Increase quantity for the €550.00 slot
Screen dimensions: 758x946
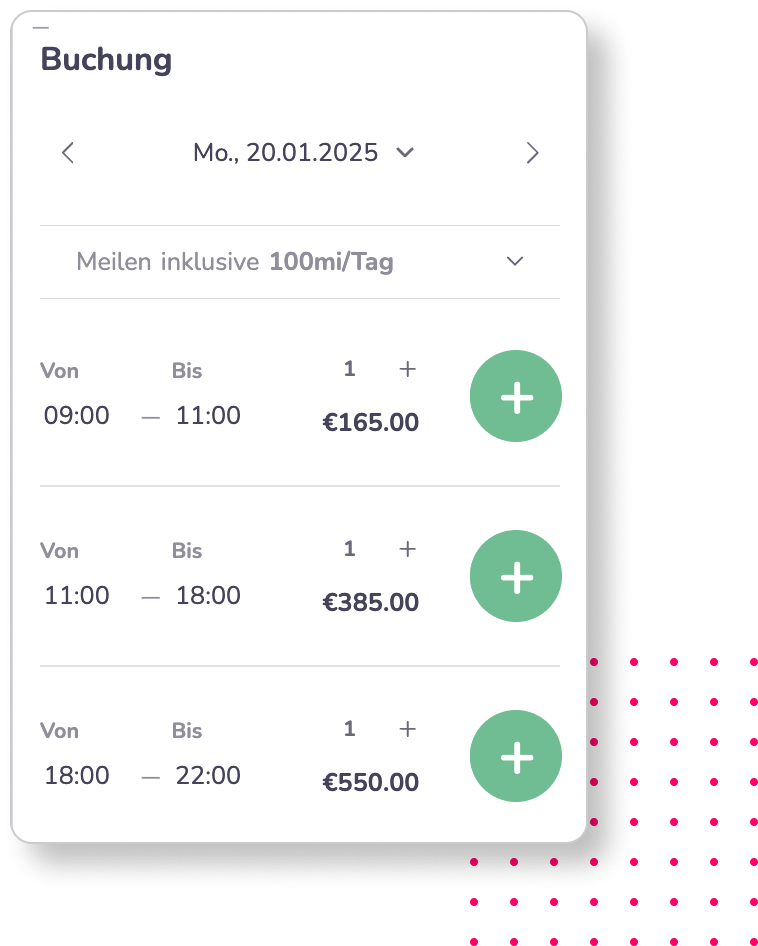click(407, 729)
